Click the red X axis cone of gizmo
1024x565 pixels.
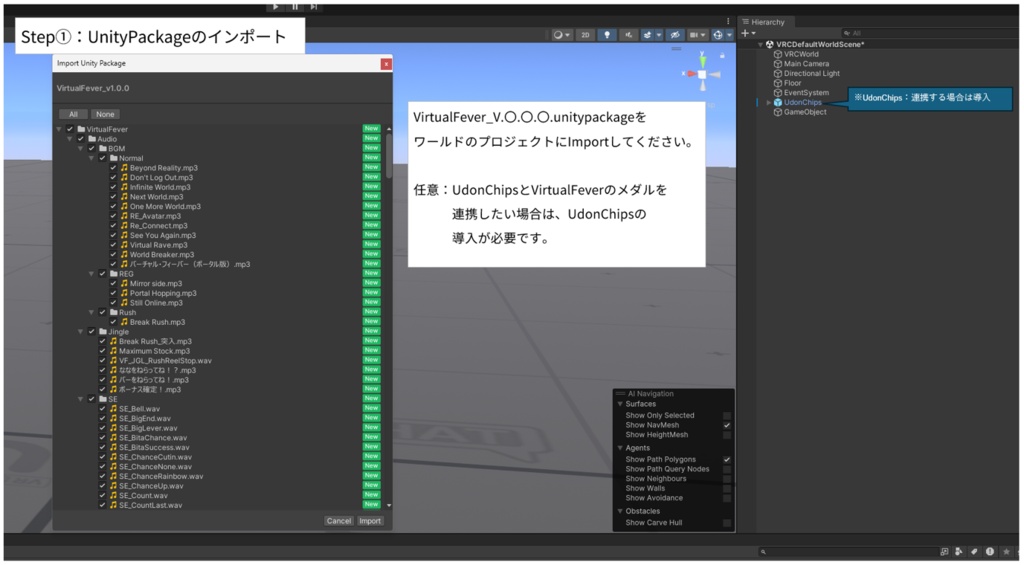pos(690,74)
